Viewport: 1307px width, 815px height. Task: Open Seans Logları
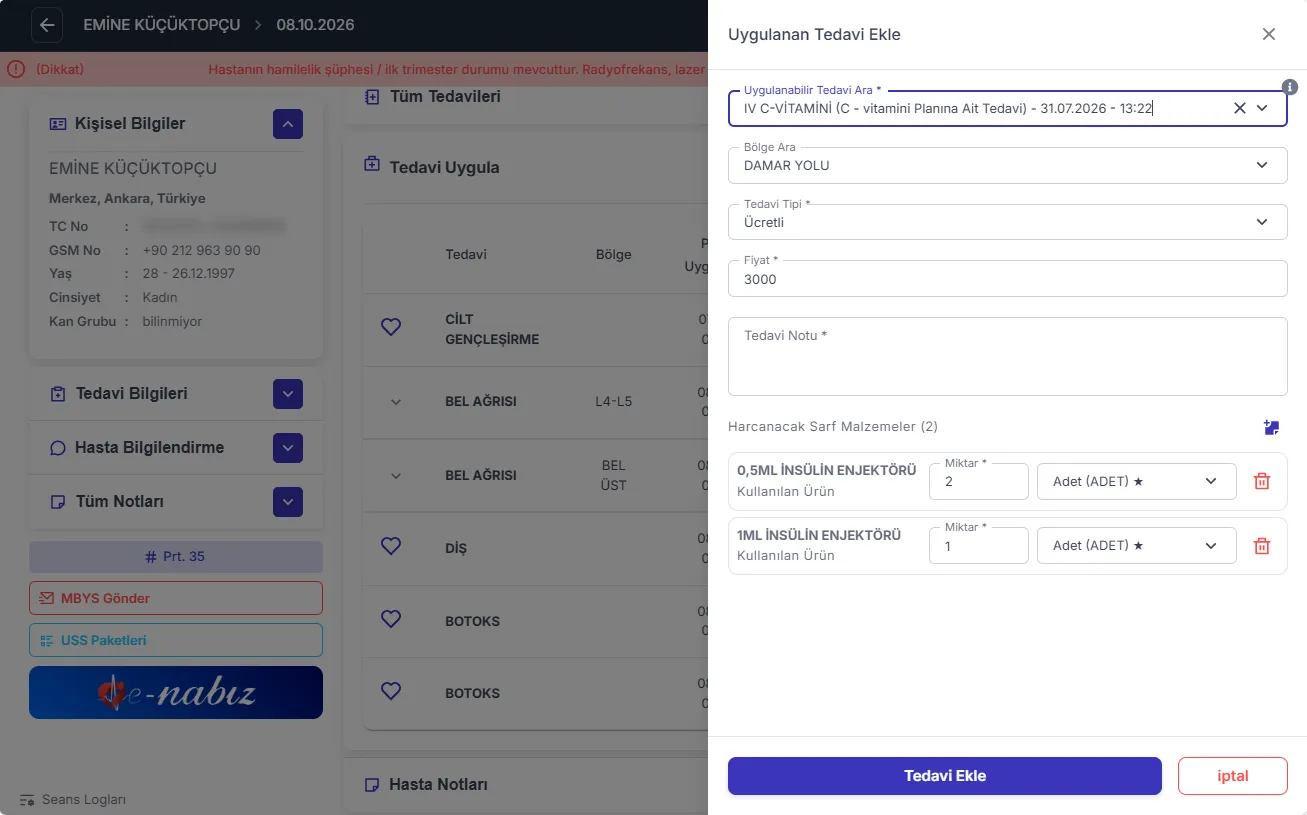tap(73, 800)
